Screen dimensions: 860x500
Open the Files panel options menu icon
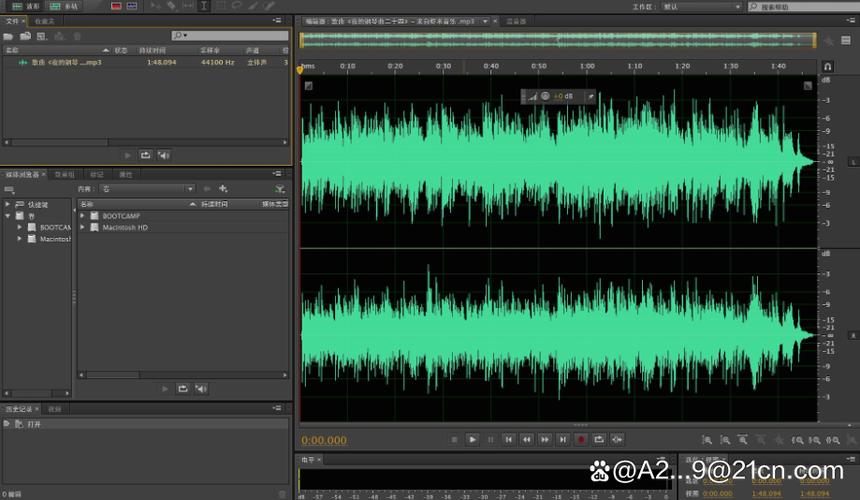277,21
